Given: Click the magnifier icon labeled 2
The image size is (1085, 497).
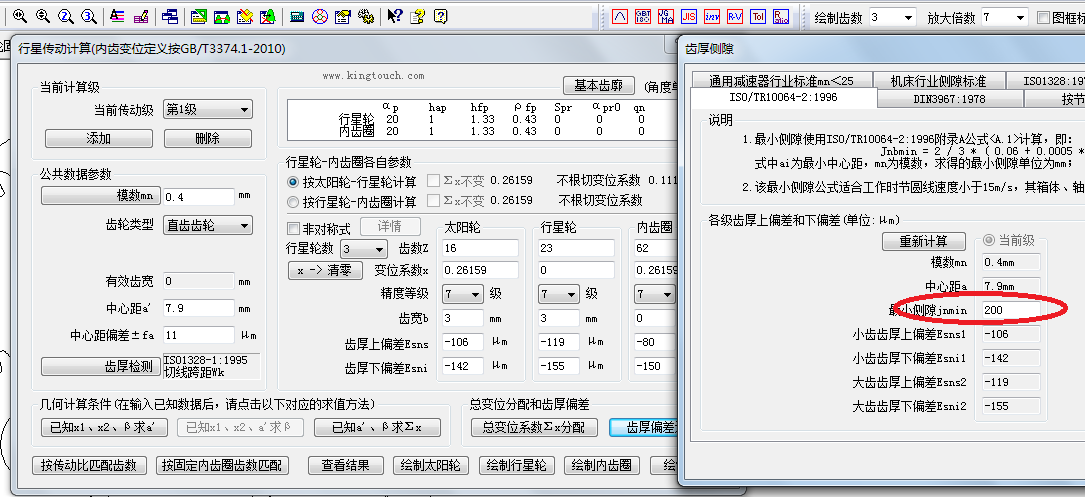Looking at the screenshot, I should (66, 17).
